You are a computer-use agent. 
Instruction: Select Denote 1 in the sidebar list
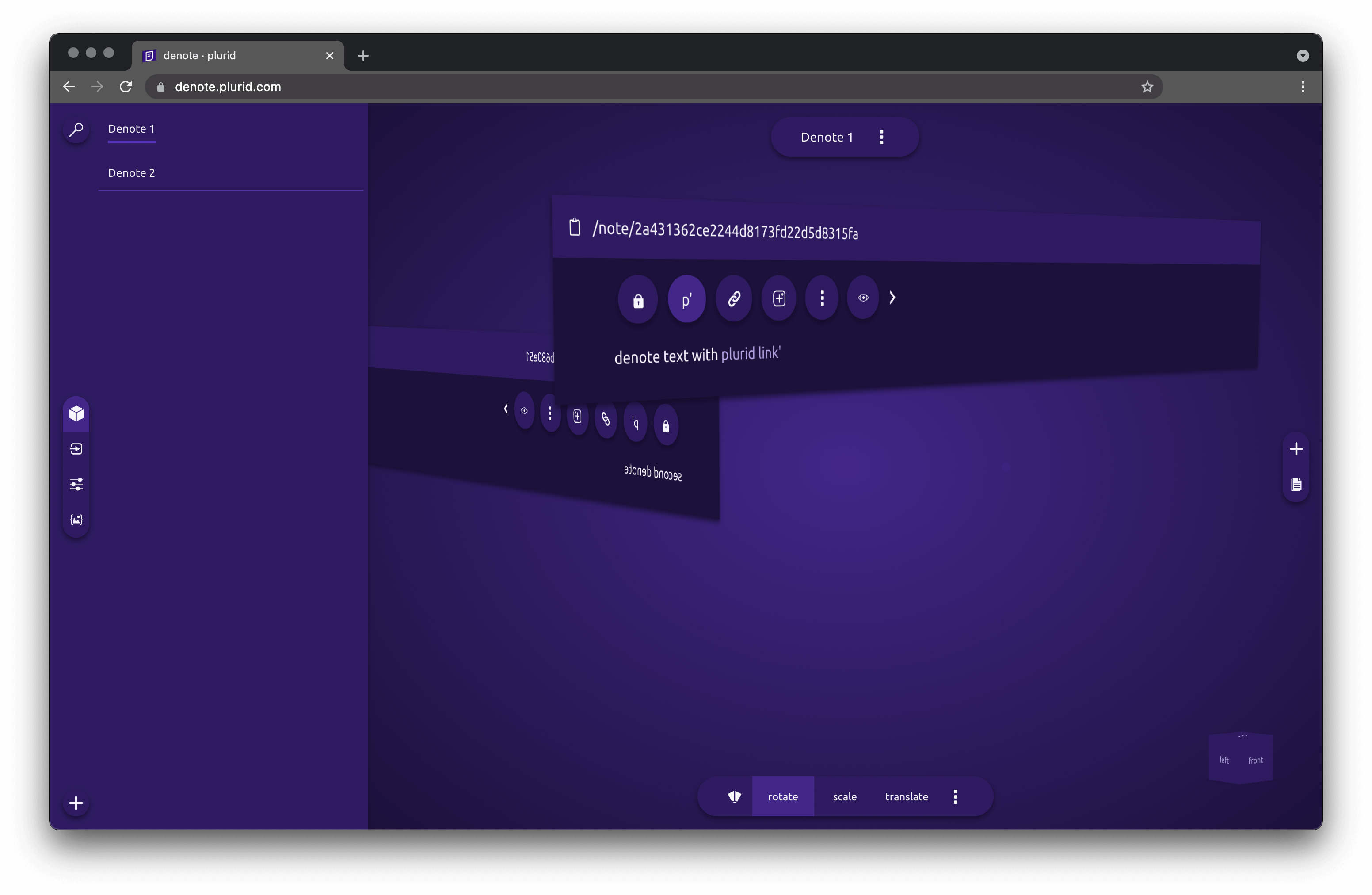click(131, 129)
